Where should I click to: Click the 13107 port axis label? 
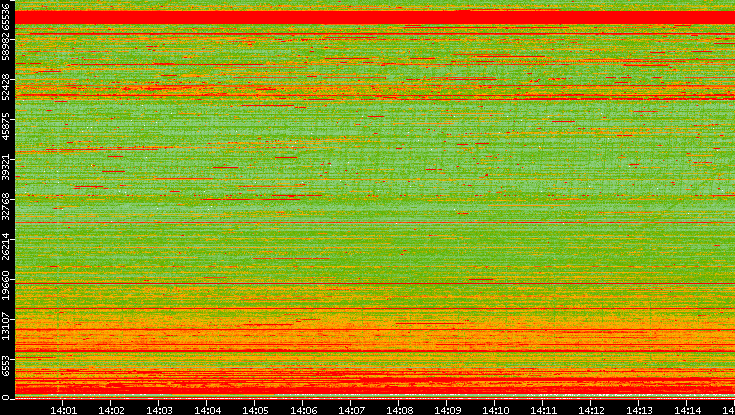(6, 325)
